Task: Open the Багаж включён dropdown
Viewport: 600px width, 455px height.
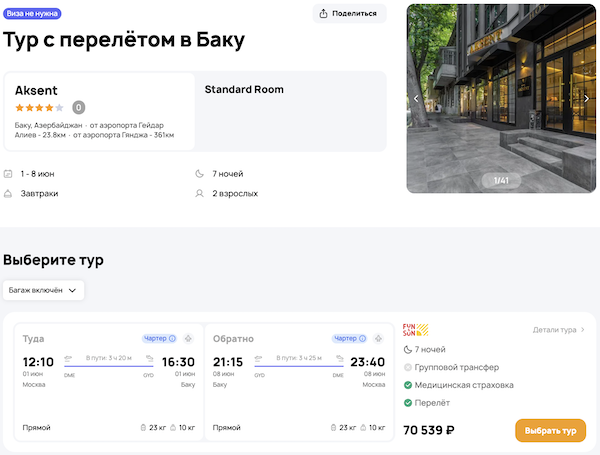Action: point(43,290)
